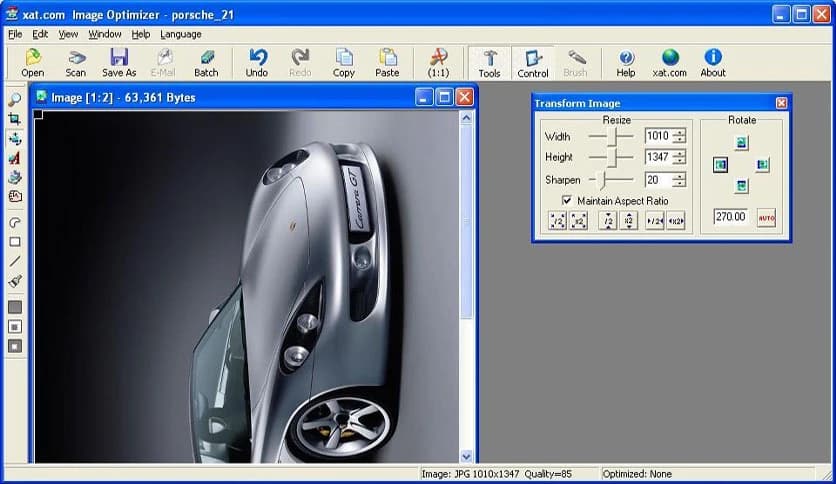Click the greyed Redo icon
836x484 pixels.
tap(300, 57)
